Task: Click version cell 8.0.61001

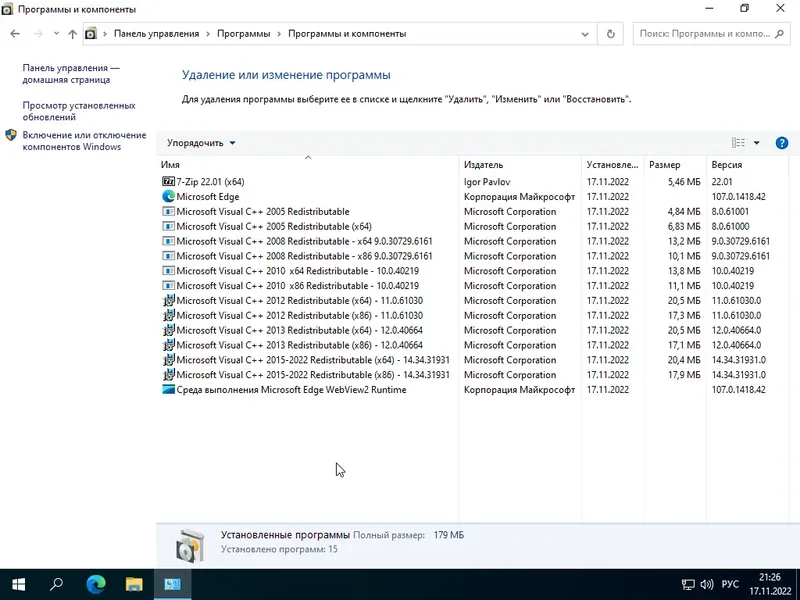Action: click(x=730, y=211)
